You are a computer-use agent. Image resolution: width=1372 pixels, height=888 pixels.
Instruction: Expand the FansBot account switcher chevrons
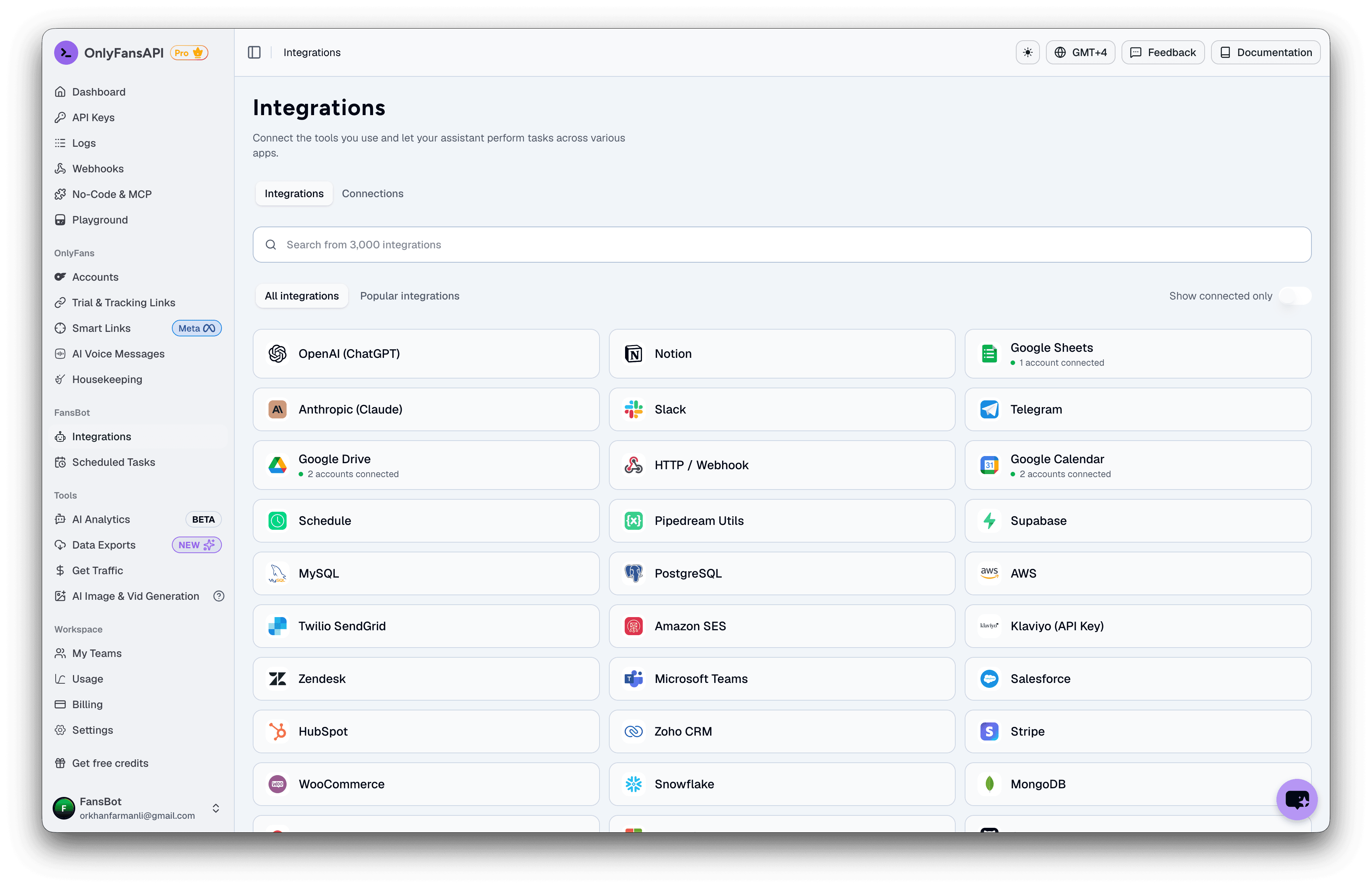(x=216, y=808)
